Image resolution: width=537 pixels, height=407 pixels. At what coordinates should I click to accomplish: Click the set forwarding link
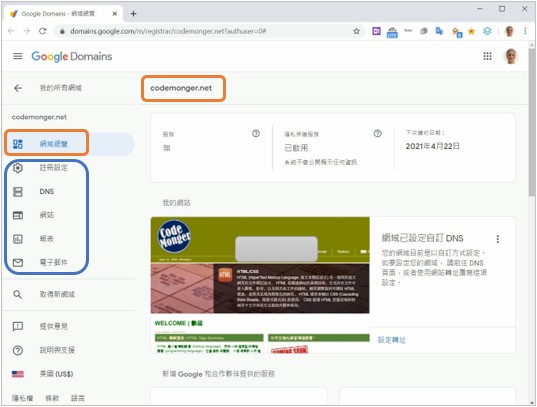point(391,340)
